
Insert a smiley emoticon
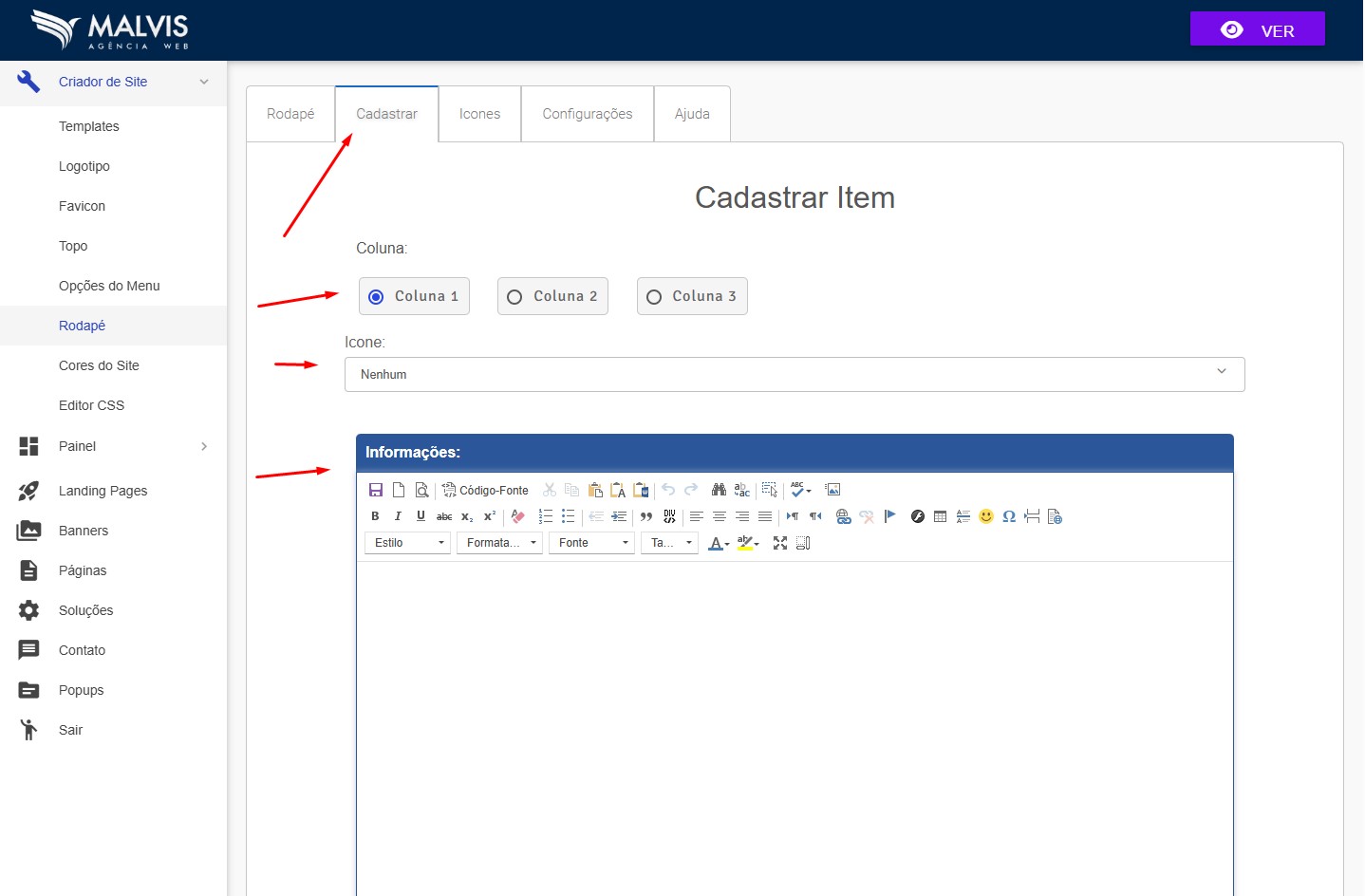coord(986,516)
